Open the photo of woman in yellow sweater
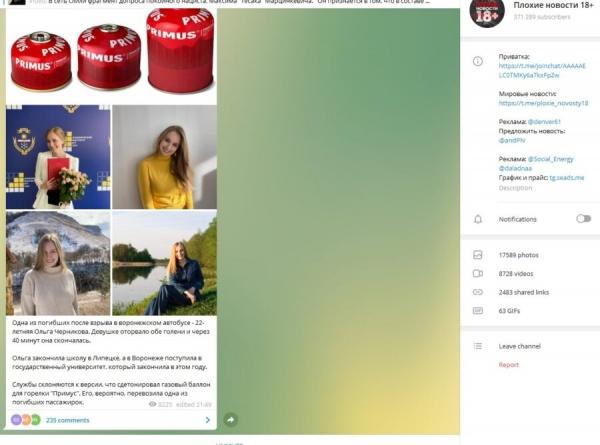 [x=165, y=157]
